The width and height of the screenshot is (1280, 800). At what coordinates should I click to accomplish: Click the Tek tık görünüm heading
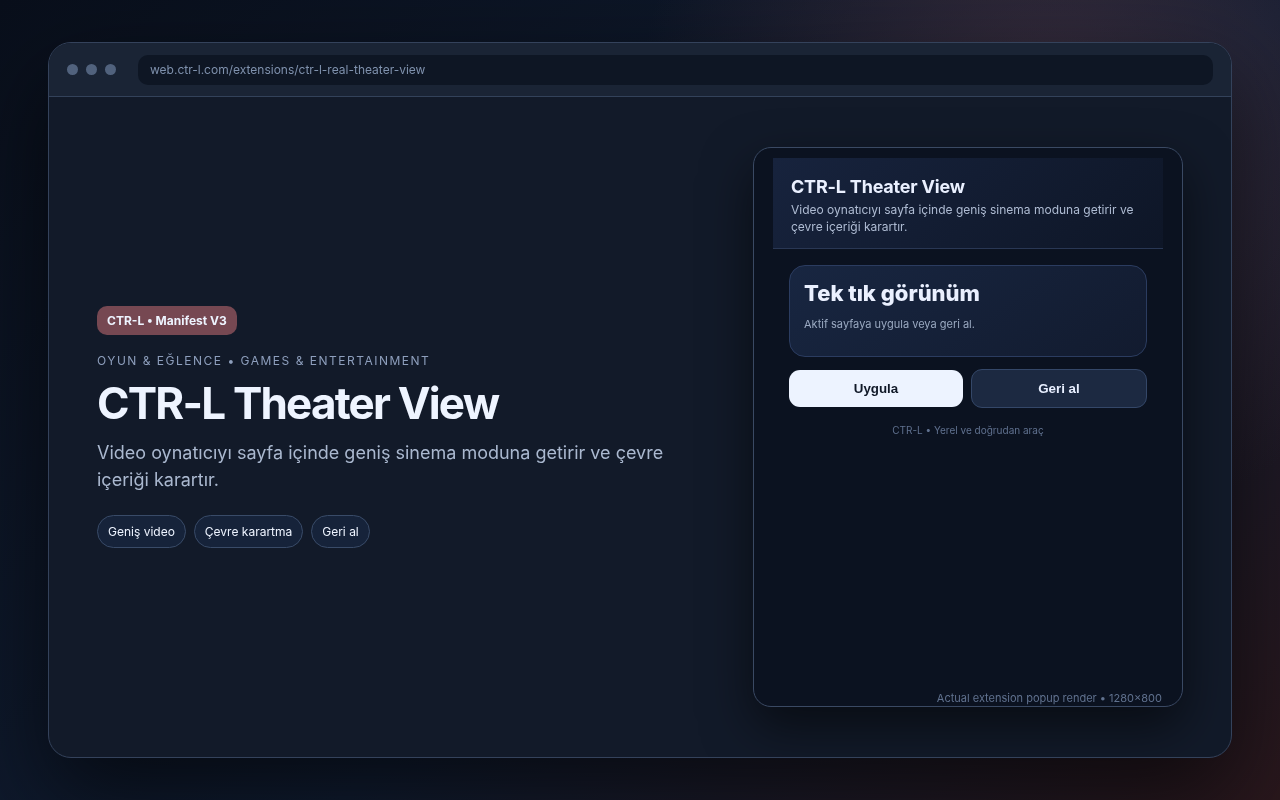tap(892, 293)
